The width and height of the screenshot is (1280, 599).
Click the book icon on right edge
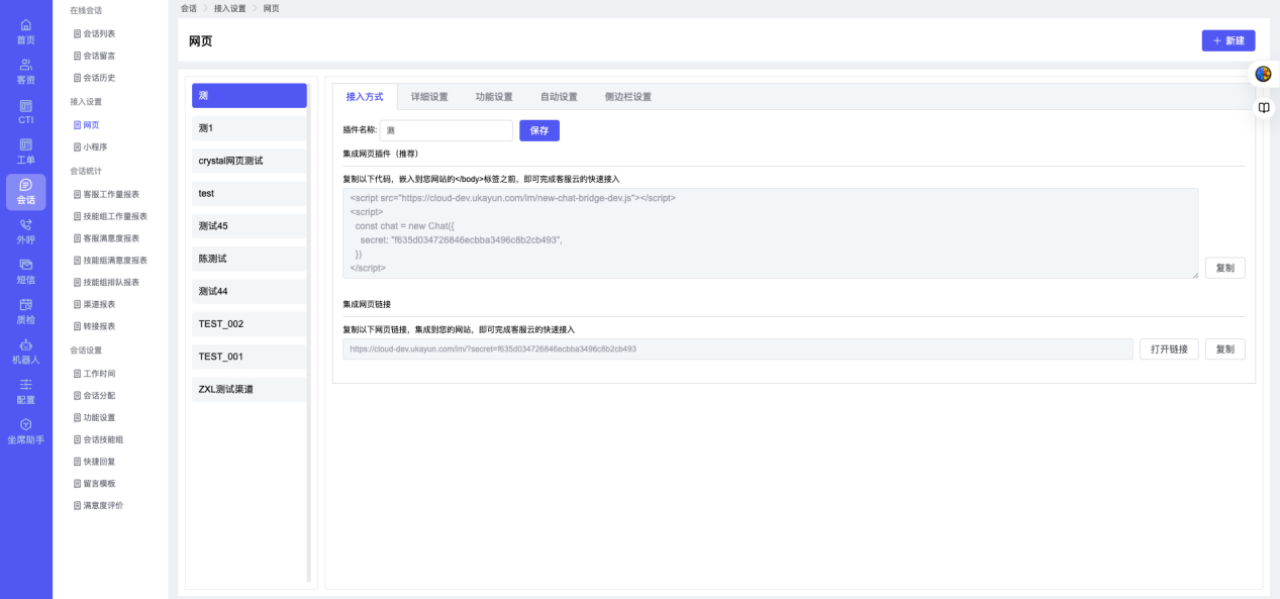point(1264,107)
